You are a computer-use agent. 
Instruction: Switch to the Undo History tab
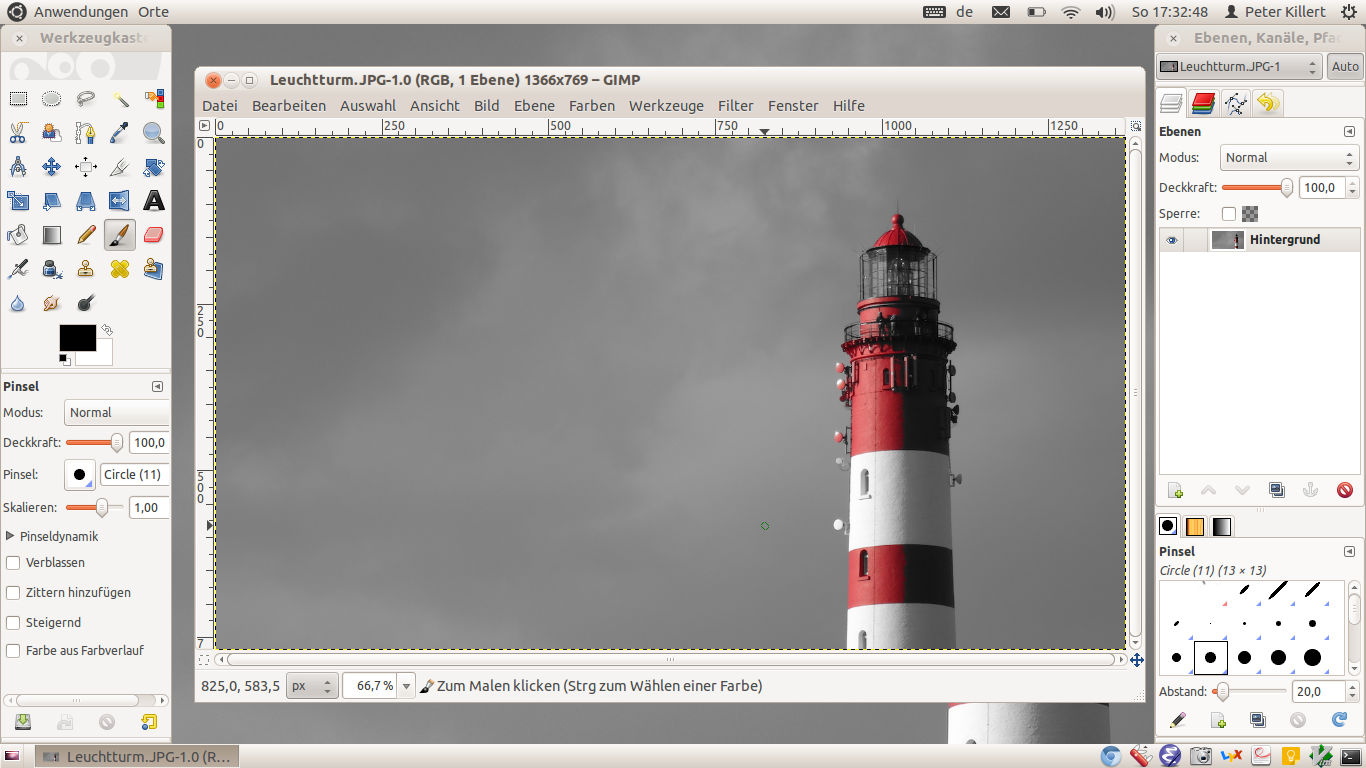tap(1268, 103)
